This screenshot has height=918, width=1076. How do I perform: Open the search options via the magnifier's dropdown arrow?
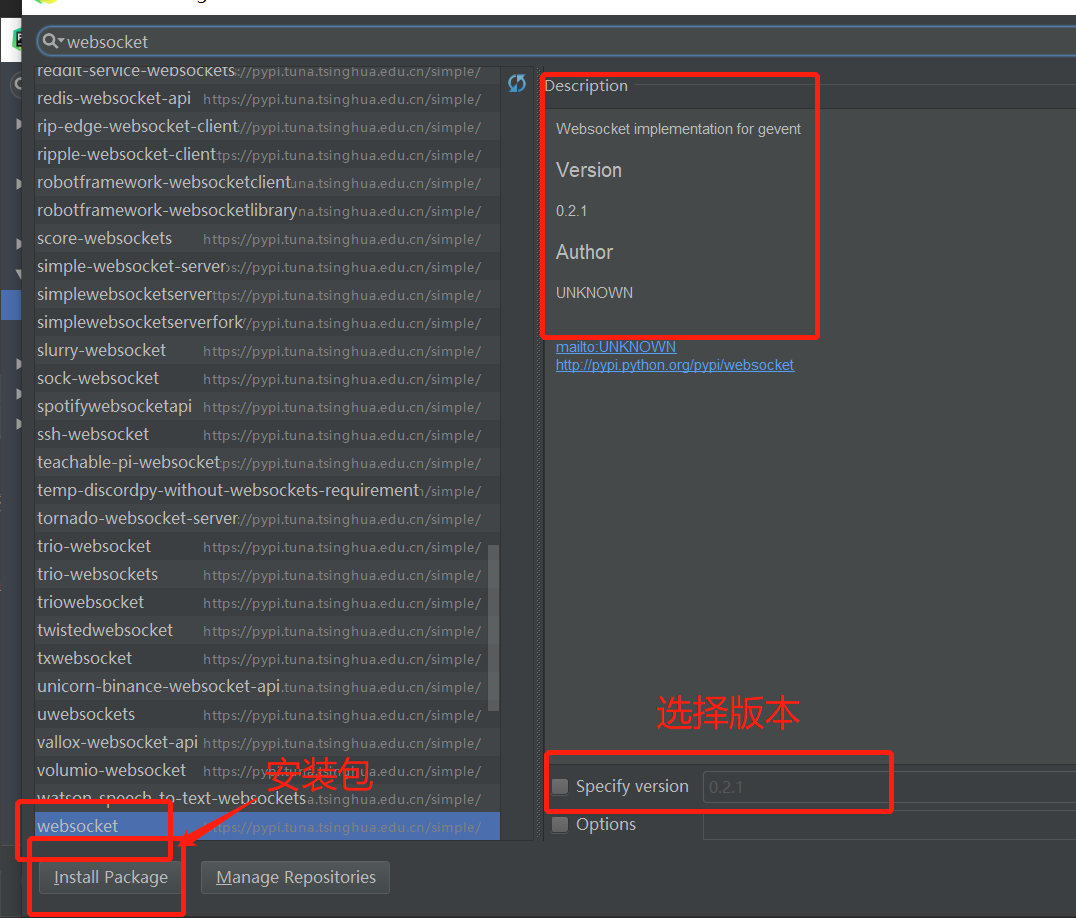[x=61, y=41]
